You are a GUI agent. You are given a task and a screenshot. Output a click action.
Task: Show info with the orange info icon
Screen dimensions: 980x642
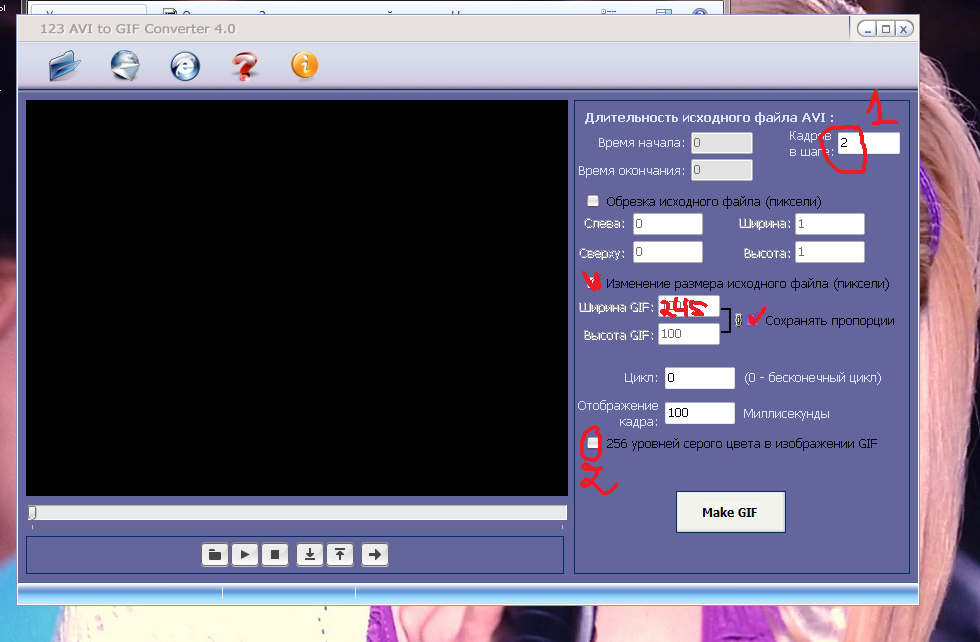pyautogui.click(x=305, y=66)
